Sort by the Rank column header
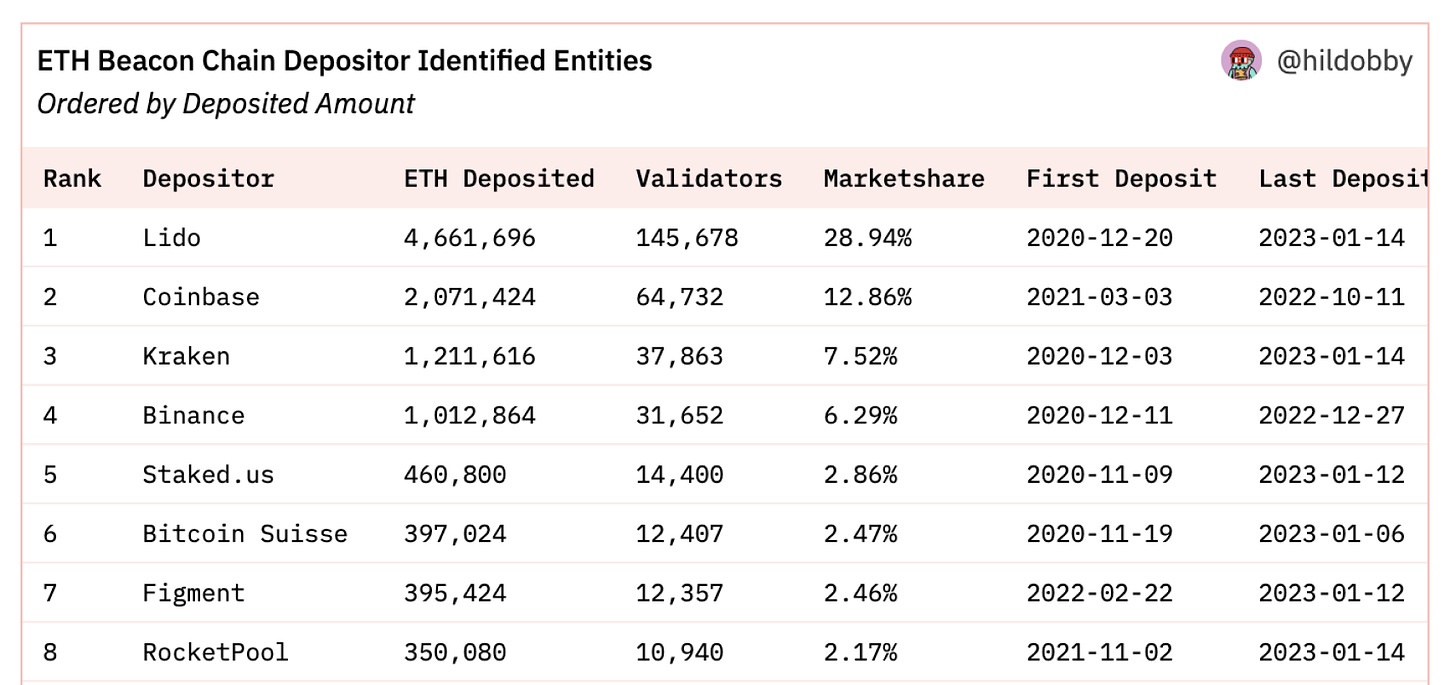The width and height of the screenshot is (1456, 685). [x=72, y=179]
